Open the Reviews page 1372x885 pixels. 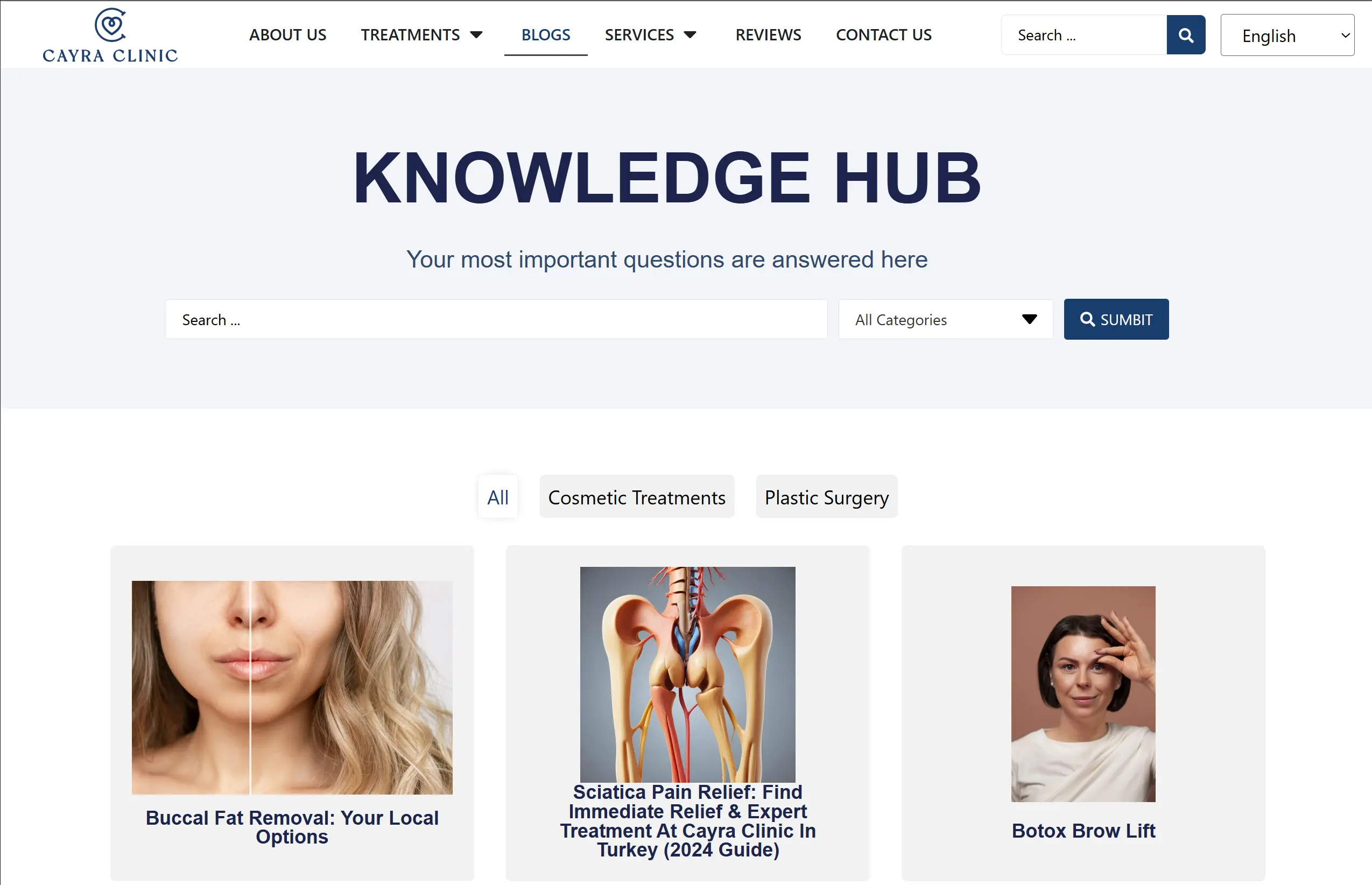(x=768, y=35)
